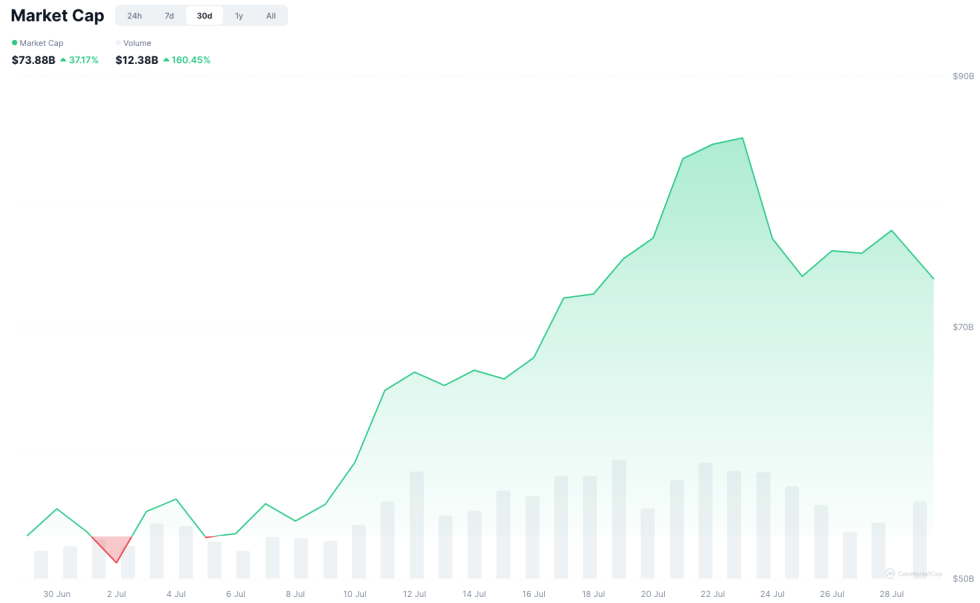This screenshot has width=980, height=603.
Task: Toggle the Market Cap legend series
Action: [41, 43]
